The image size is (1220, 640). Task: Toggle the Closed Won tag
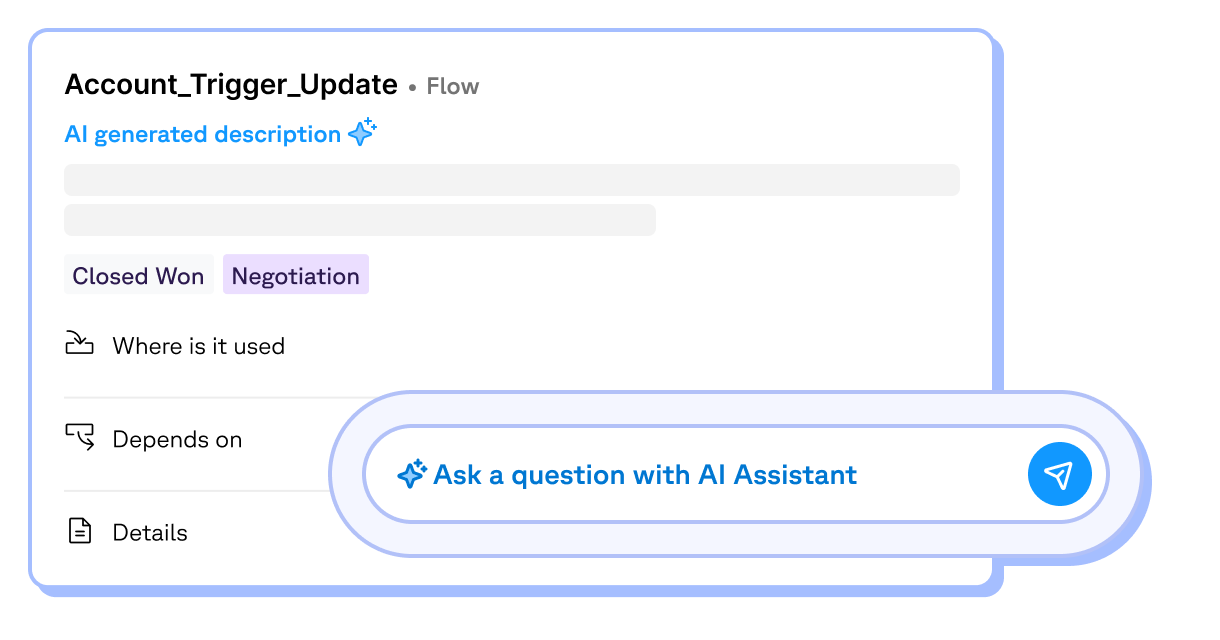[138, 276]
